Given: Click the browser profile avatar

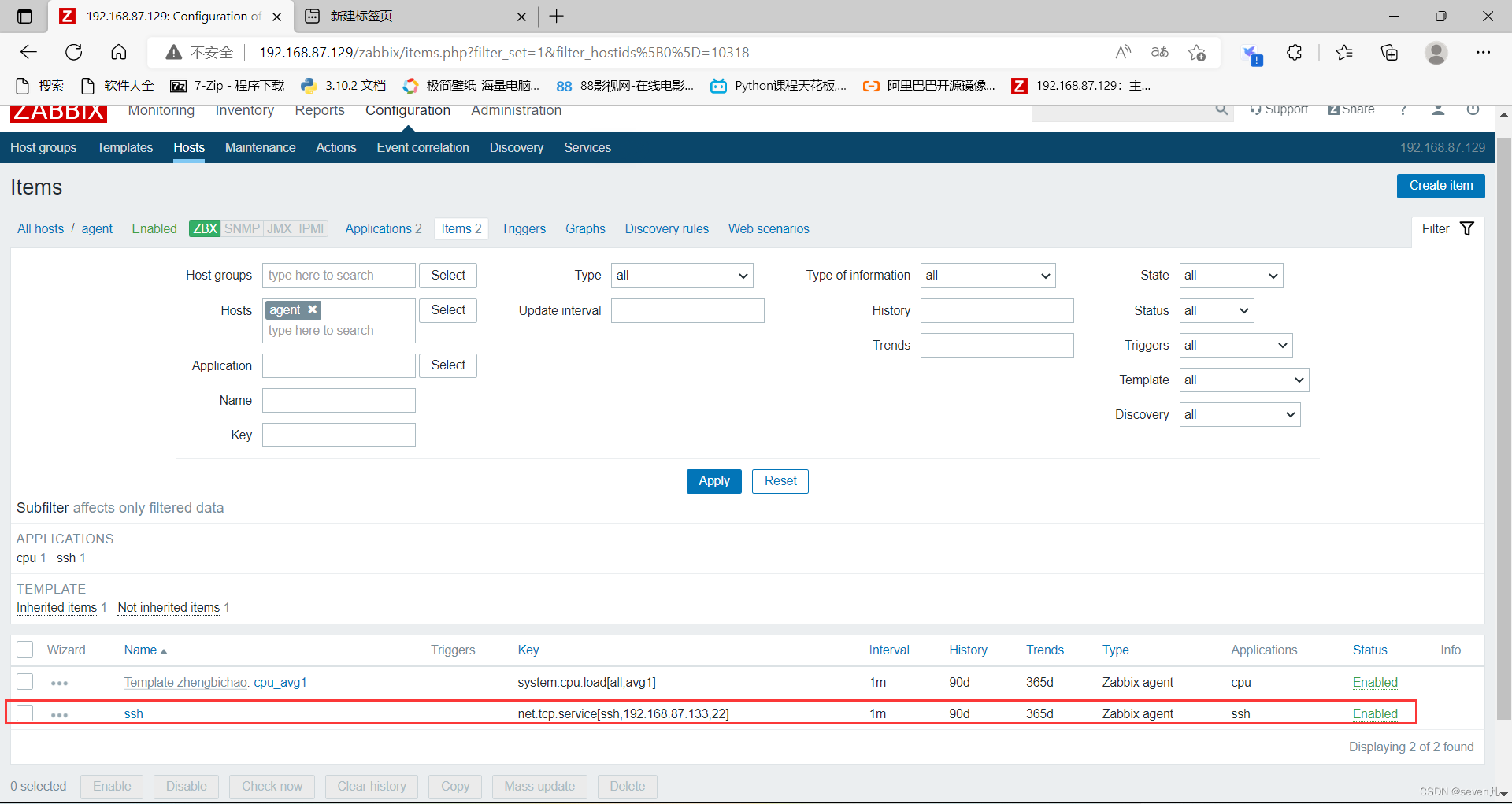Looking at the screenshot, I should point(1436,52).
